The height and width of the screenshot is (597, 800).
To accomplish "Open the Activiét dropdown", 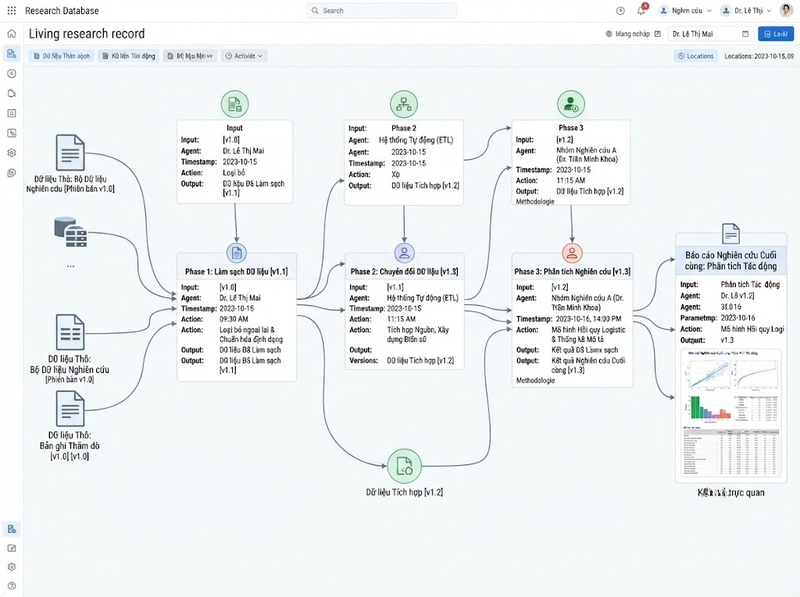I will coord(244,56).
